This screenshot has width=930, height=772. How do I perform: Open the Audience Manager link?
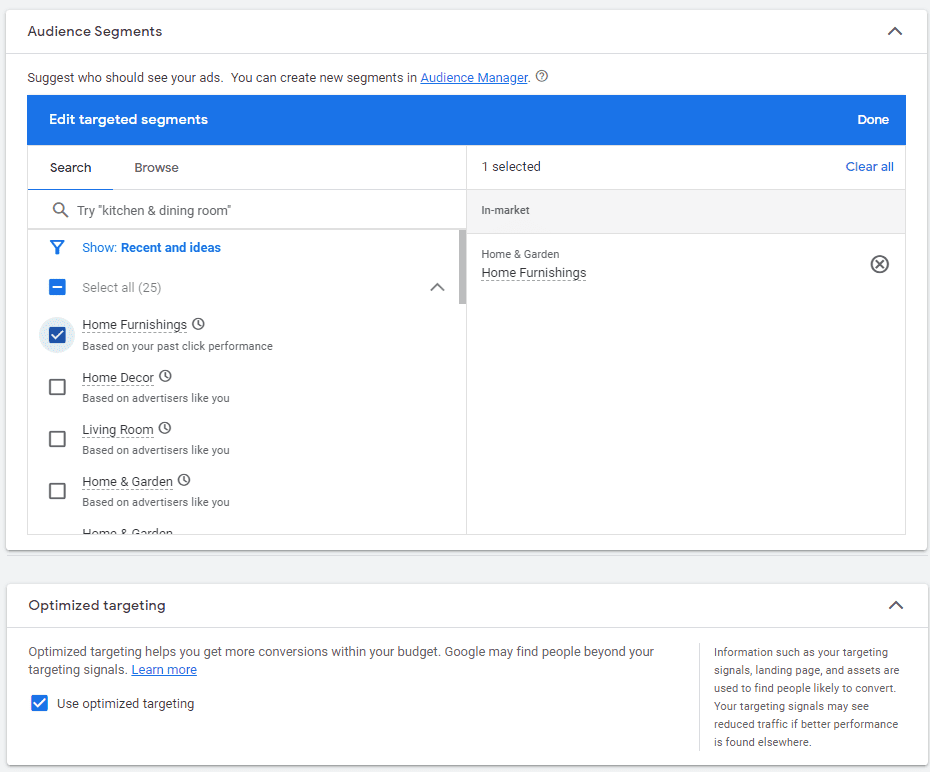pyautogui.click(x=473, y=78)
